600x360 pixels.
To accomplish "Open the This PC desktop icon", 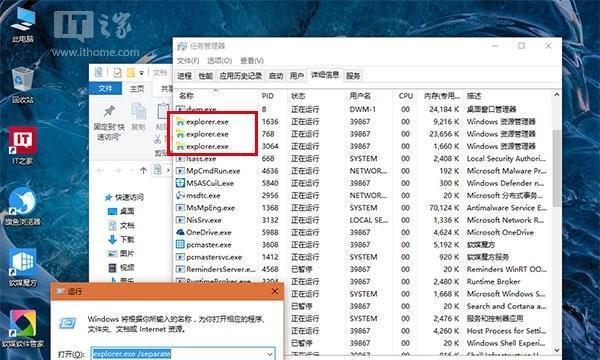I will click(x=23, y=24).
